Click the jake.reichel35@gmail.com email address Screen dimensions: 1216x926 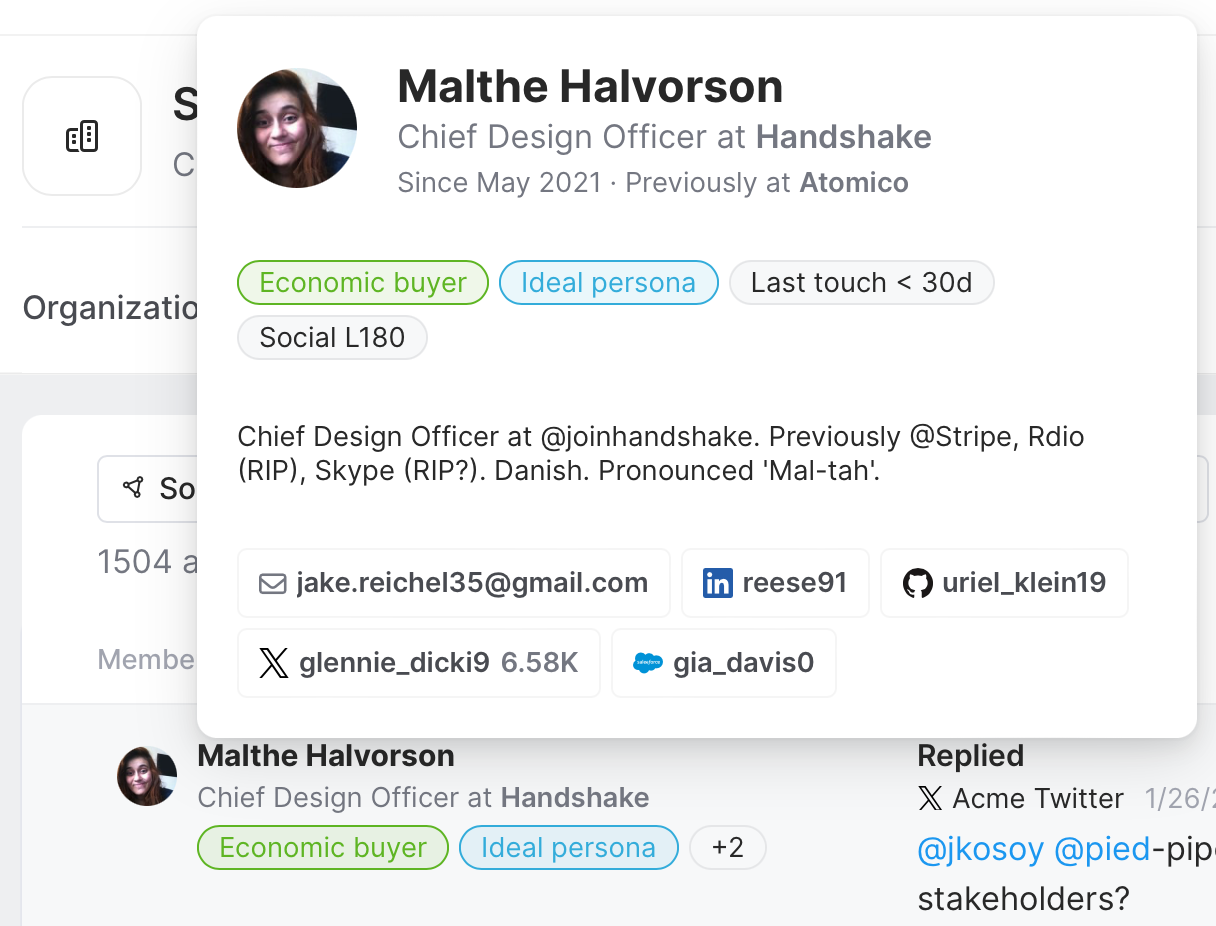pos(472,583)
